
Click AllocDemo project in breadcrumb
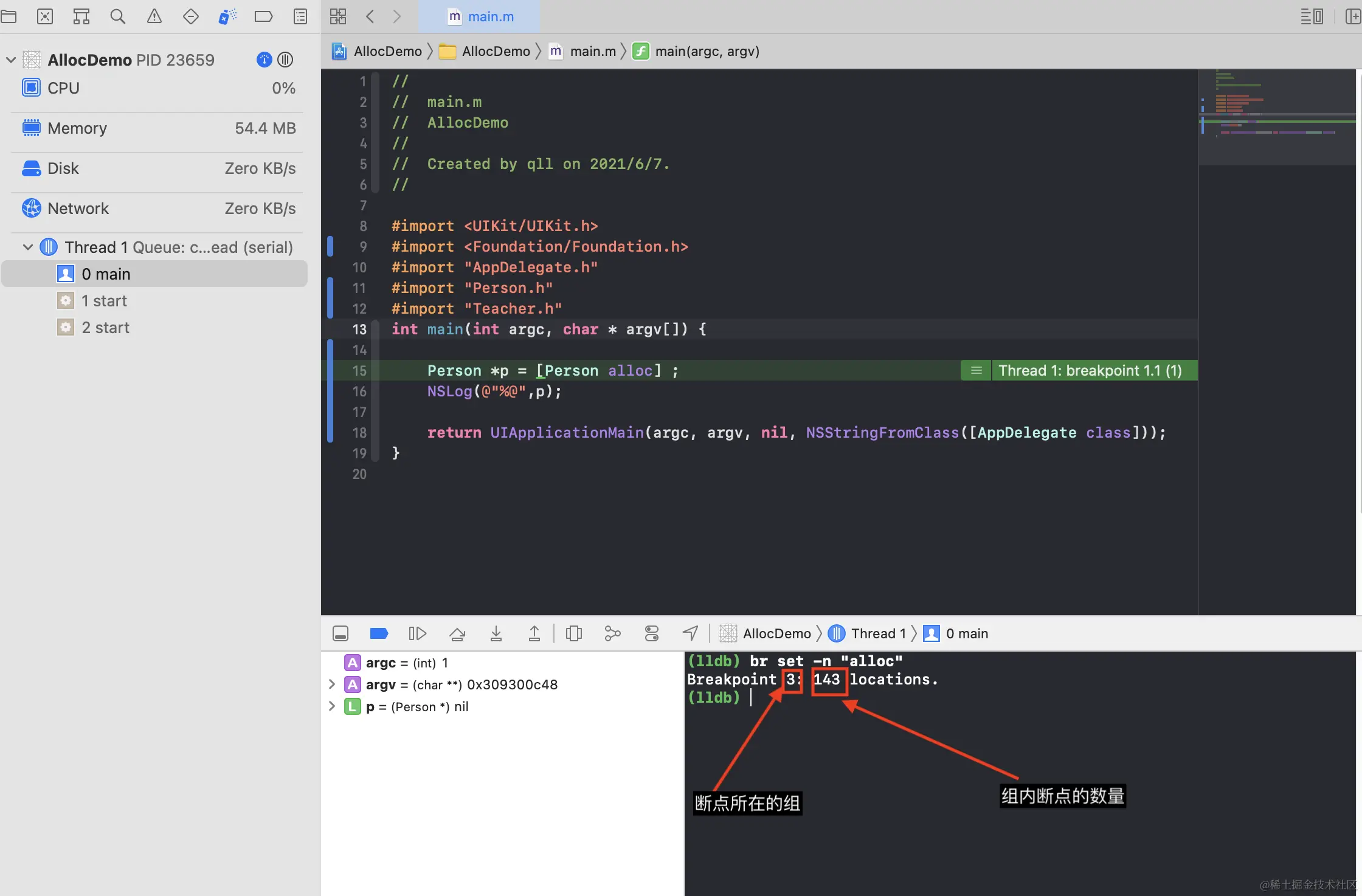point(377,51)
